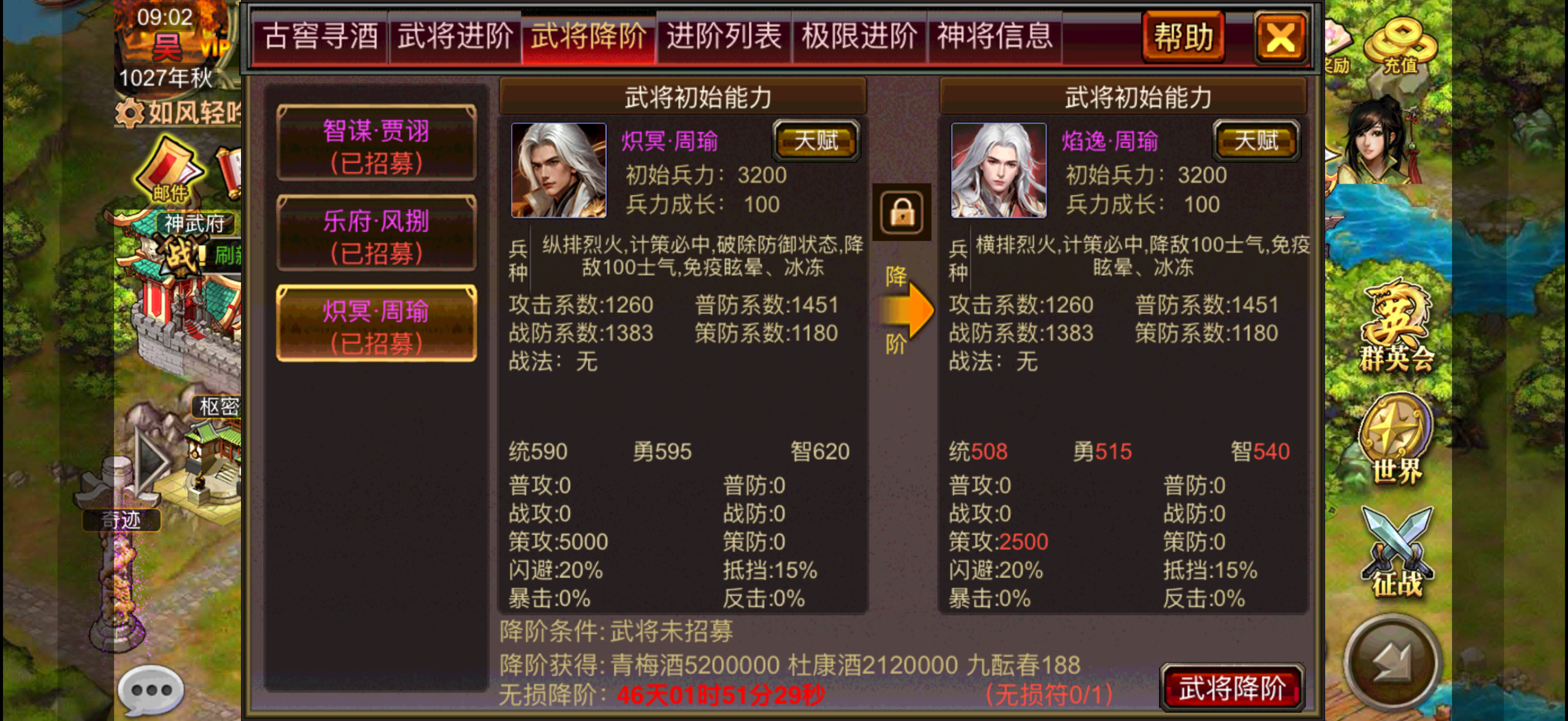The image size is (1568, 721).
Task: Open the chat speech bubble icon
Action: coord(150,691)
